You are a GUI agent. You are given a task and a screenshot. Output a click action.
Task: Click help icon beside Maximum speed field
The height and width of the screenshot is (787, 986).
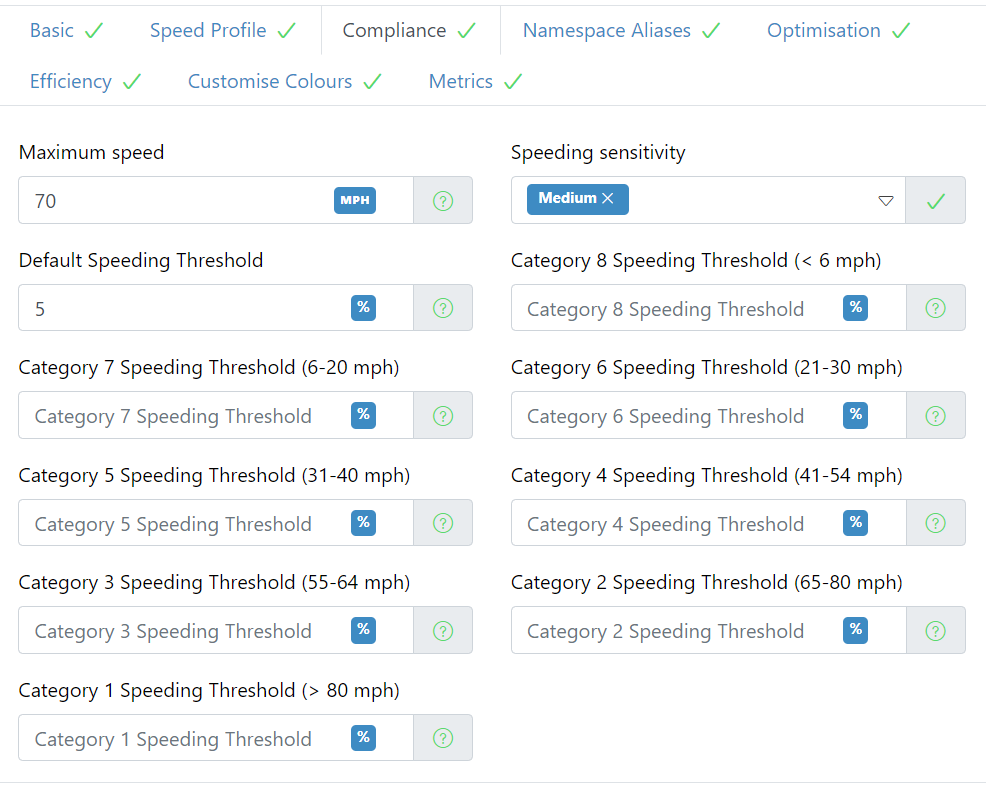pos(443,201)
